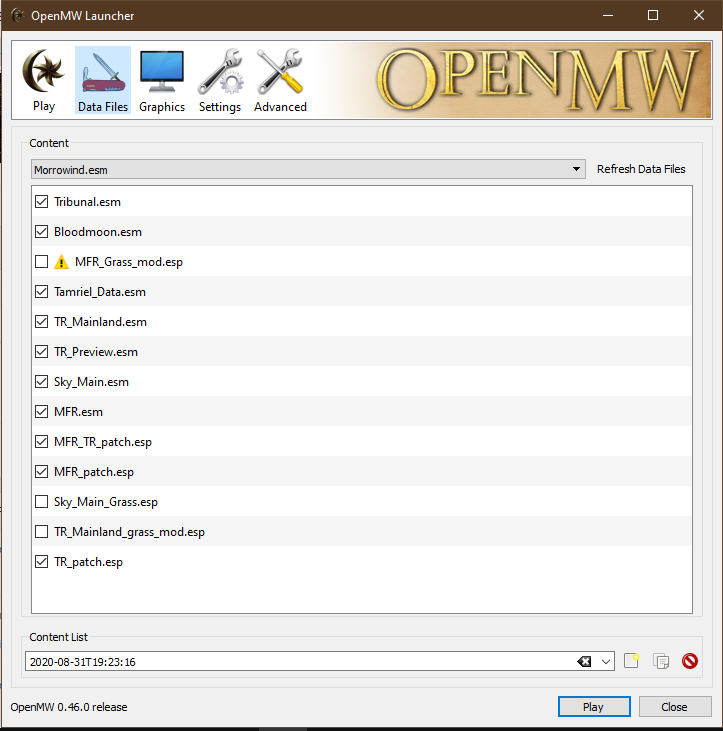This screenshot has width=723, height=731.
Task: Minimize the OpenMW Launcher window
Action: pyautogui.click(x=608, y=15)
